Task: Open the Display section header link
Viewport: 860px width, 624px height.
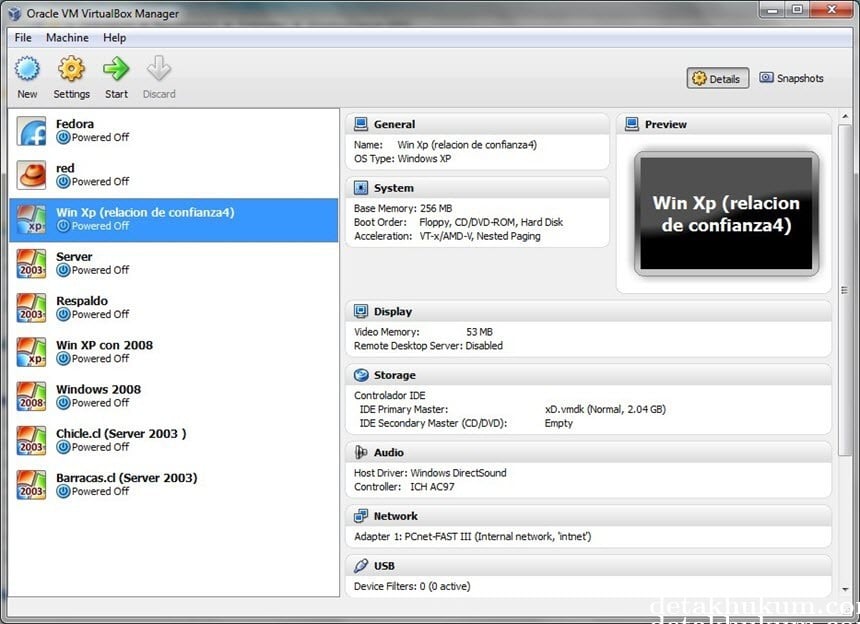Action: [393, 311]
